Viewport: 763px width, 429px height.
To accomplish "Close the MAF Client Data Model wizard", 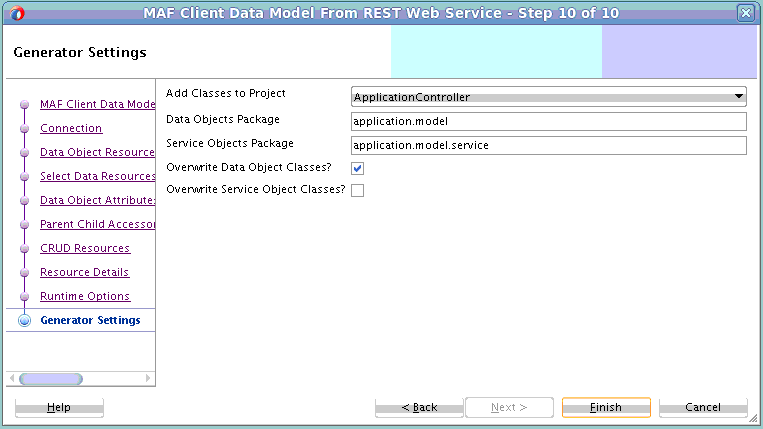I will pos(745,13).
